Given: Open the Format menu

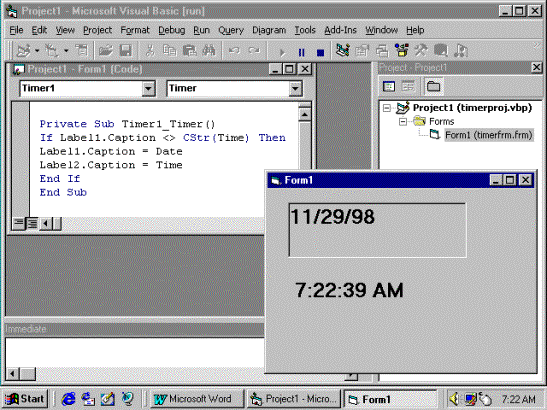Looking at the screenshot, I should click(135, 30).
